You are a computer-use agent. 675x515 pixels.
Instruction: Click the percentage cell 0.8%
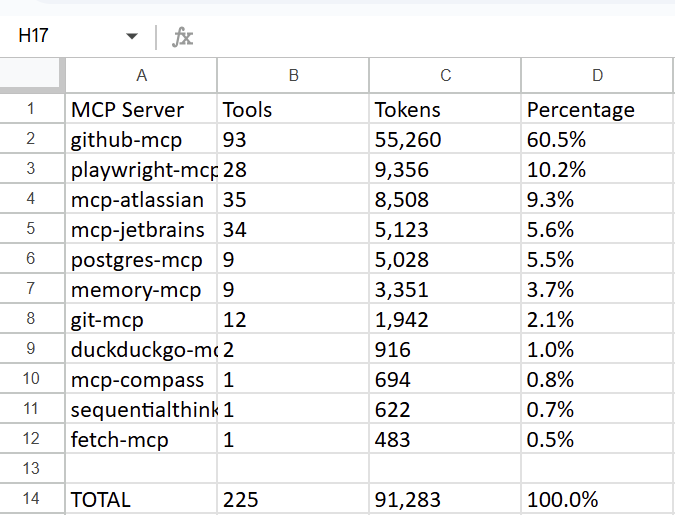(597, 378)
